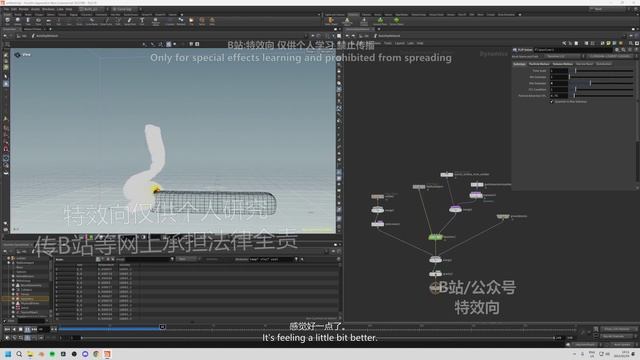
Task: Open Windows taskbar search
Action: pyautogui.click(x=19, y=354)
